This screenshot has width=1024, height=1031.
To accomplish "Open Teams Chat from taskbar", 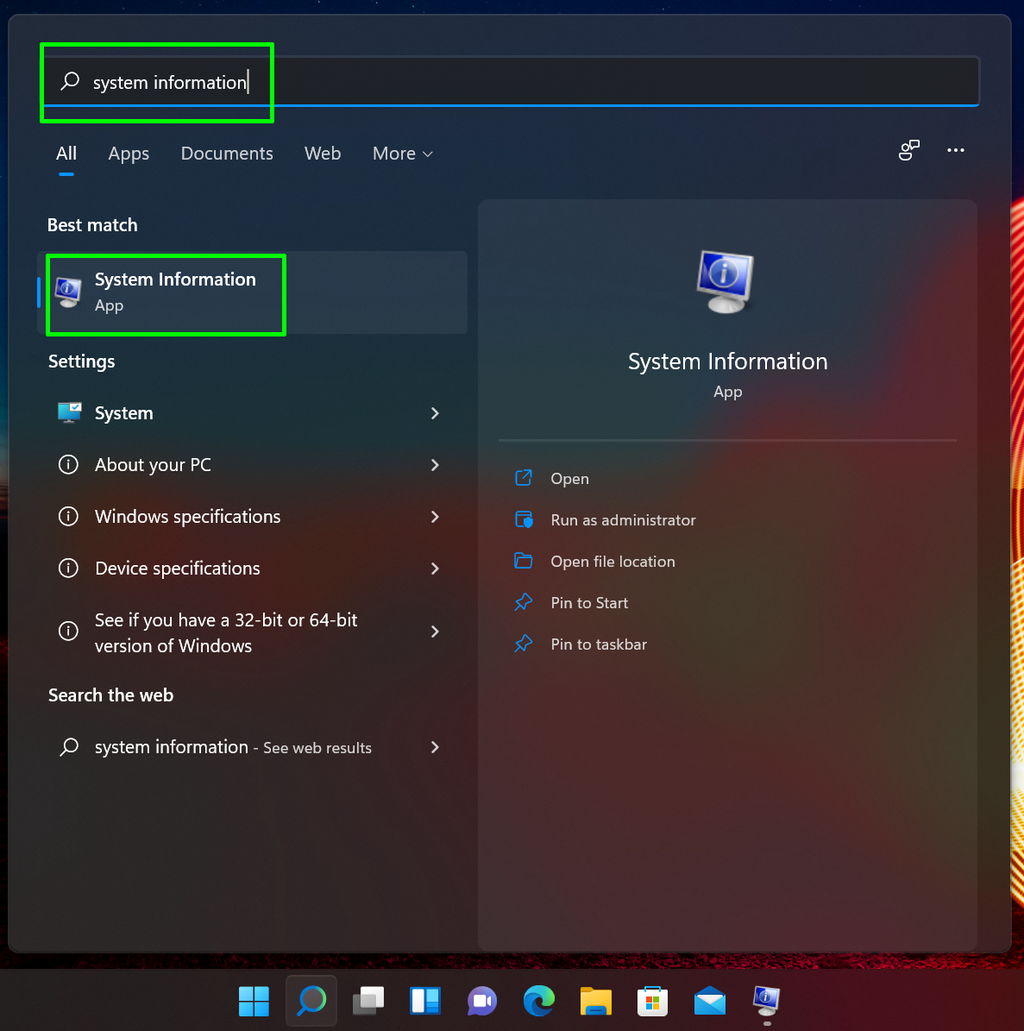I will pos(482,1001).
